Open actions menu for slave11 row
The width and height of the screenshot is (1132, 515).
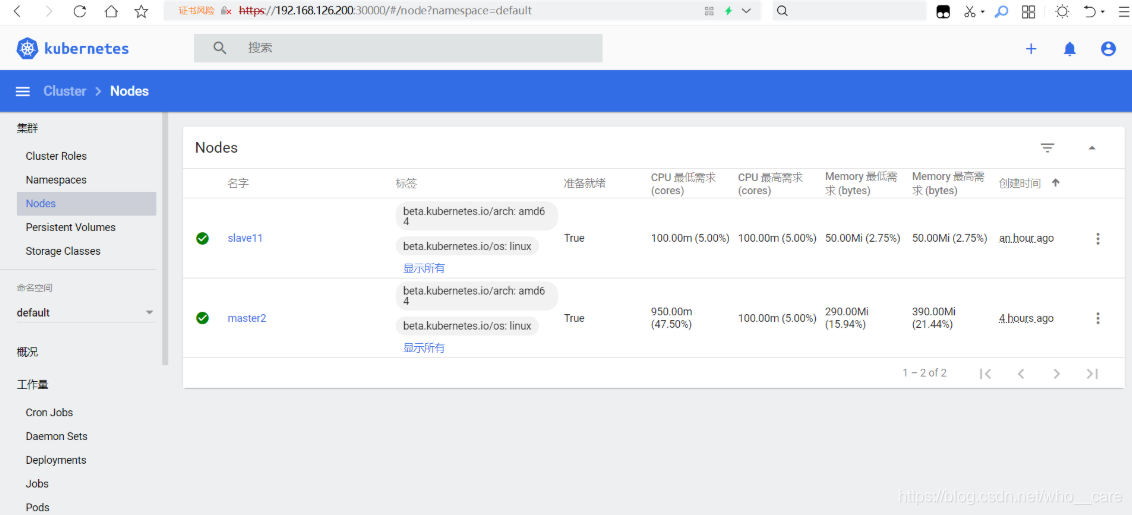(x=1097, y=238)
